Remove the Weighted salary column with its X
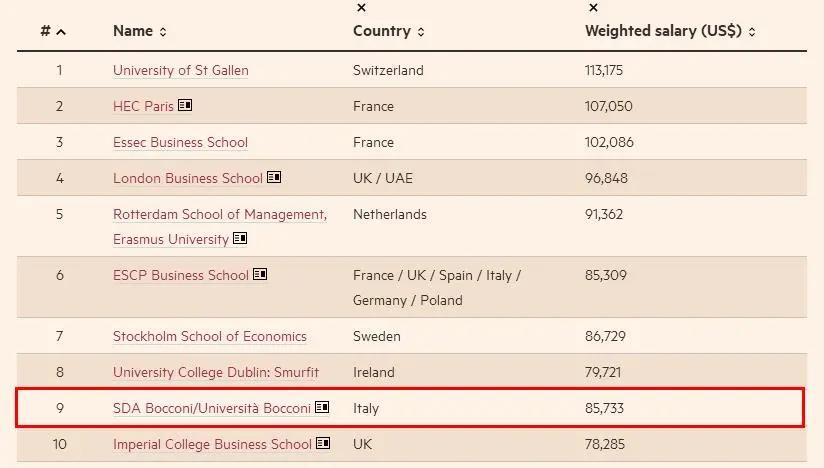 click(593, 7)
